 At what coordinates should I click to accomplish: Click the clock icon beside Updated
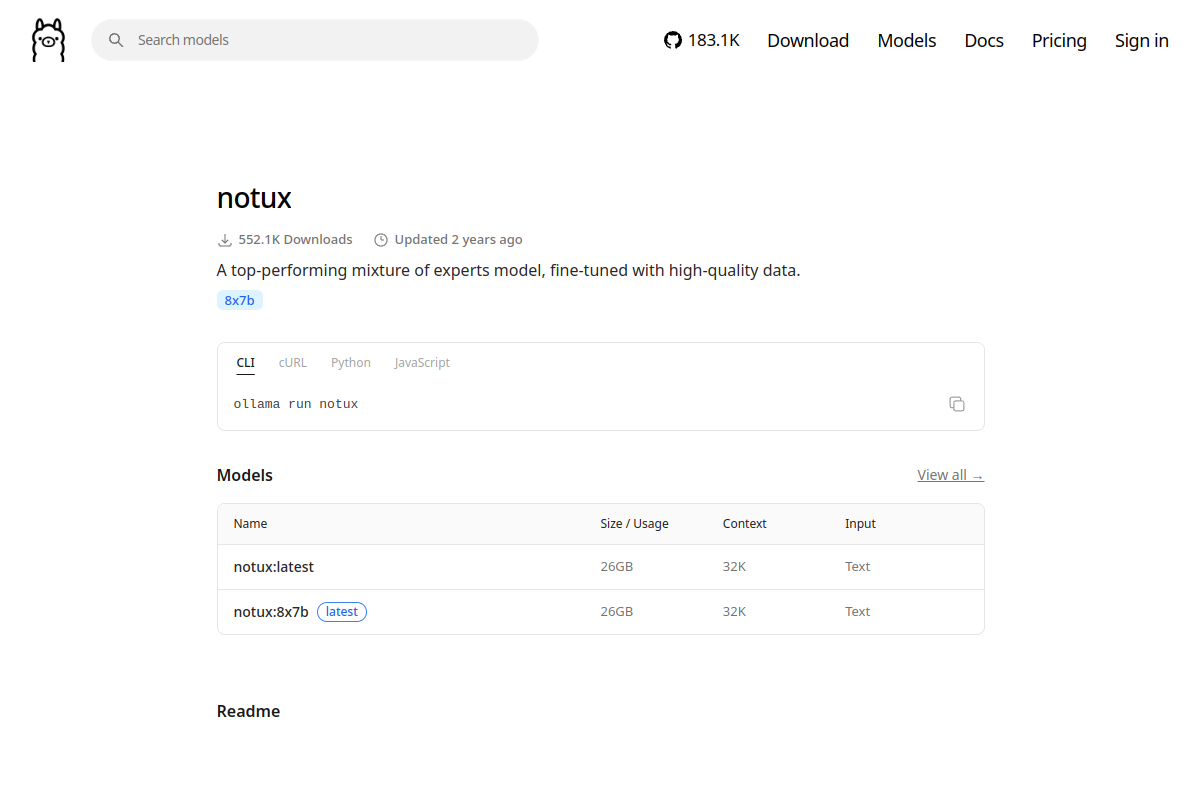[381, 240]
